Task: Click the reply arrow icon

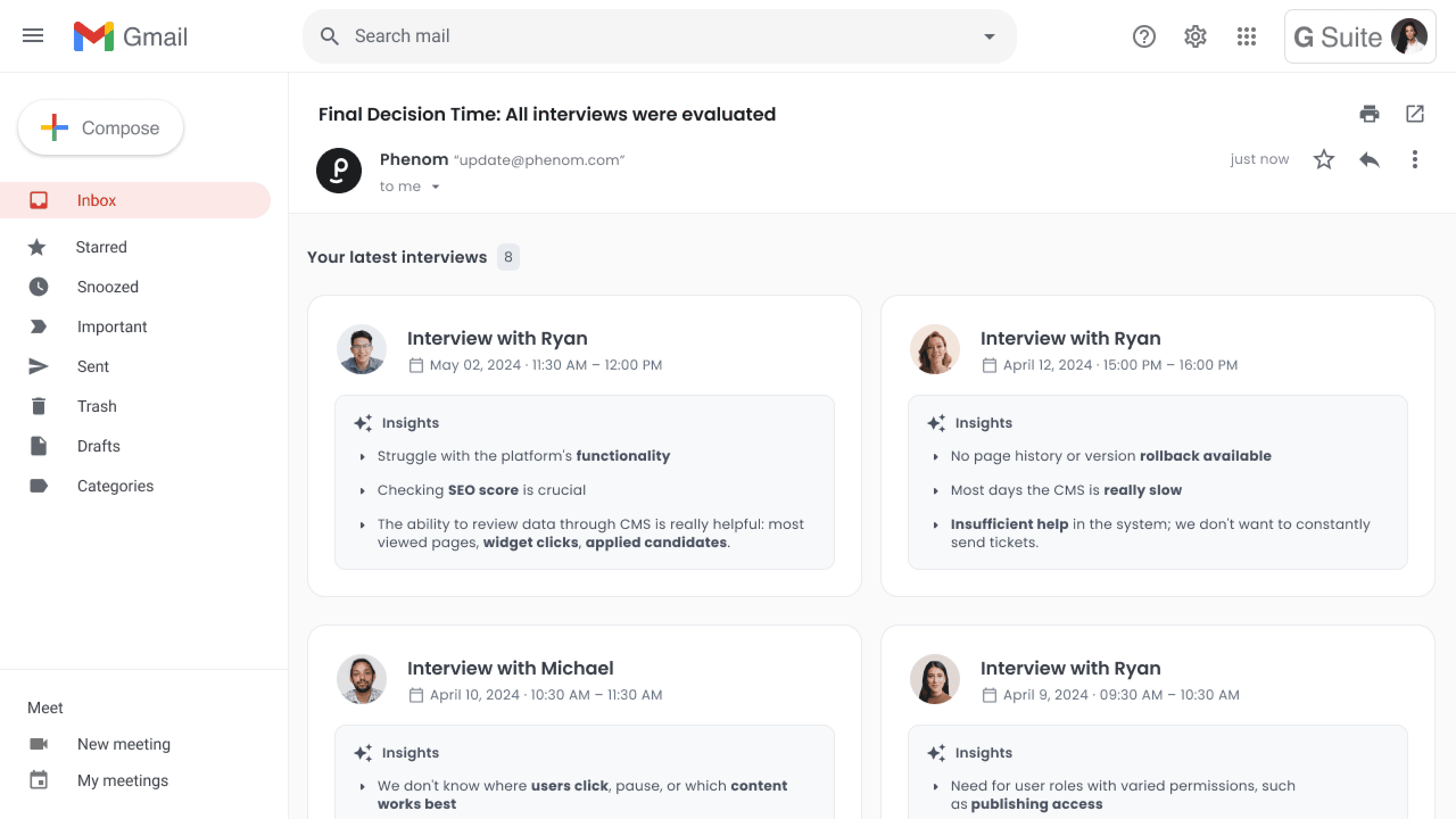Action: [1369, 160]
